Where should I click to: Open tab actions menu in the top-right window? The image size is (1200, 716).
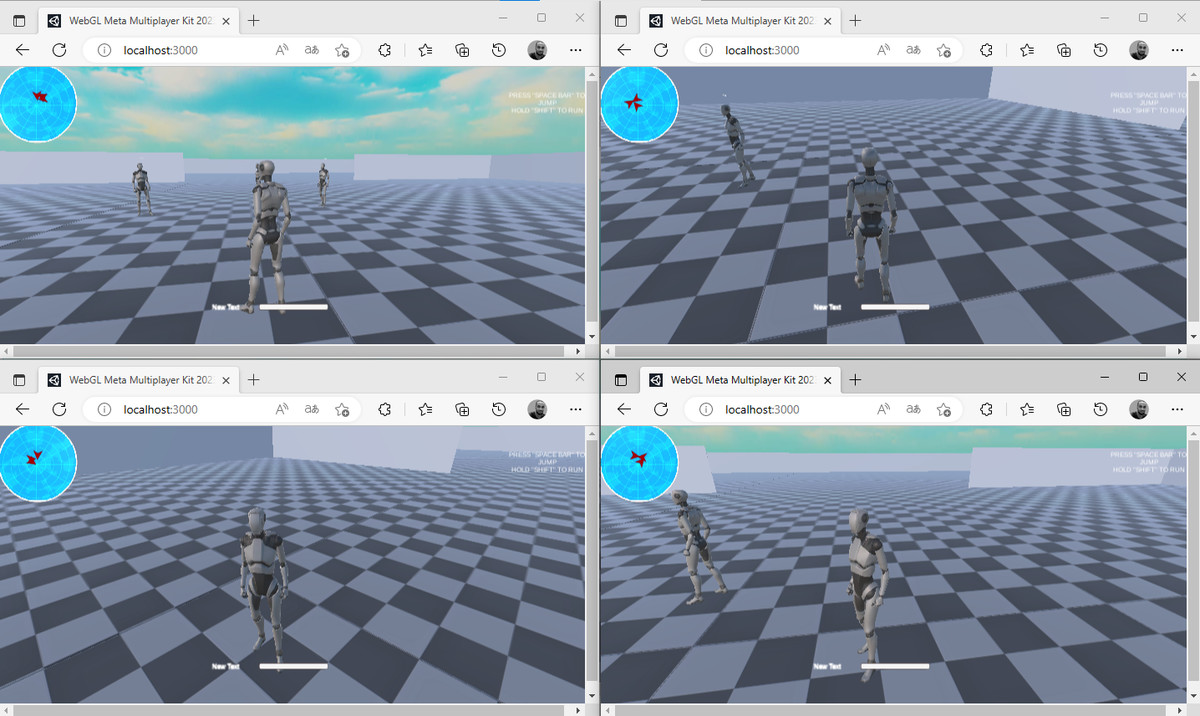621,20
